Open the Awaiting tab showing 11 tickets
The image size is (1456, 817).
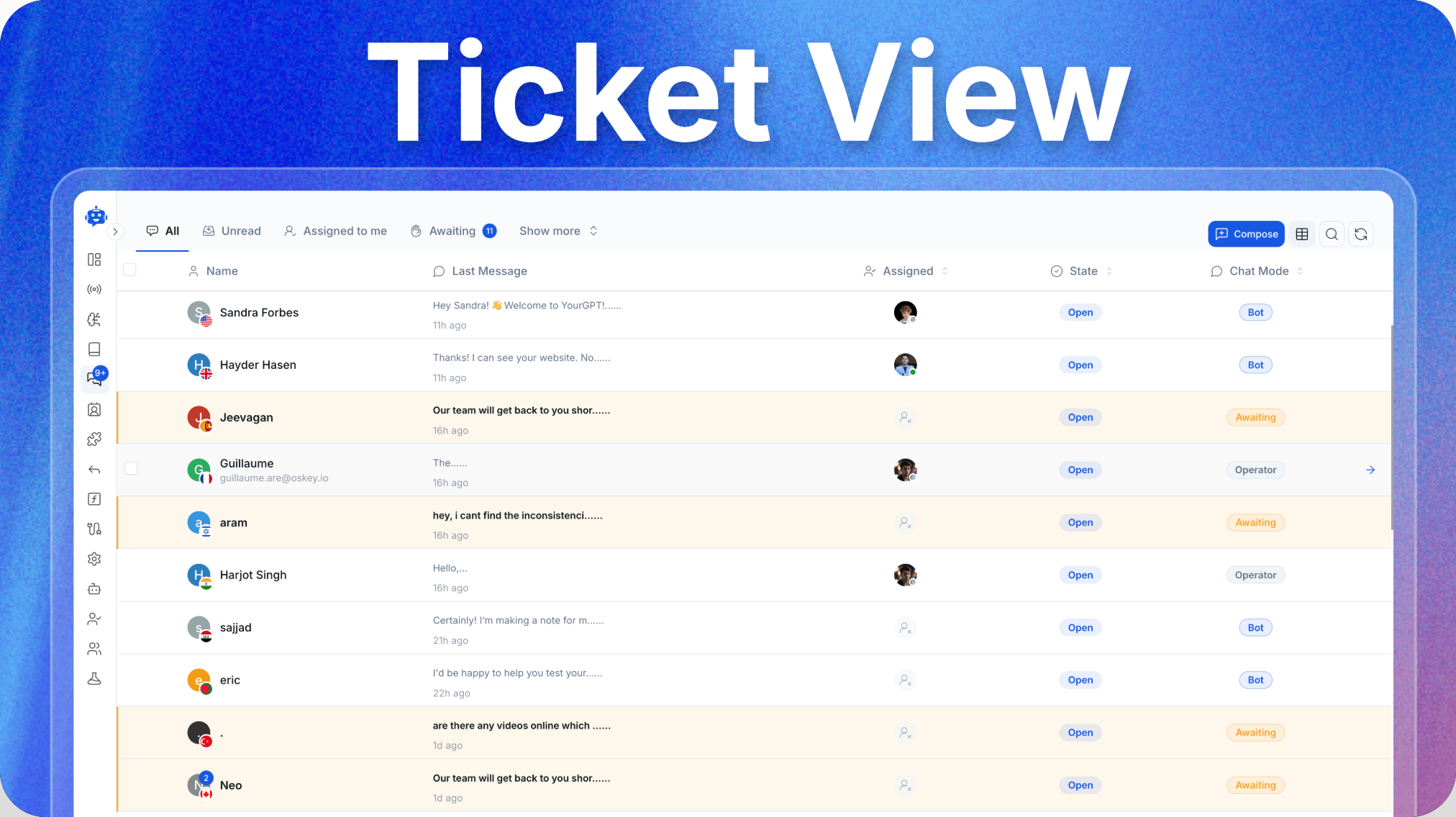pyautogui.click(x=453, y=231)
